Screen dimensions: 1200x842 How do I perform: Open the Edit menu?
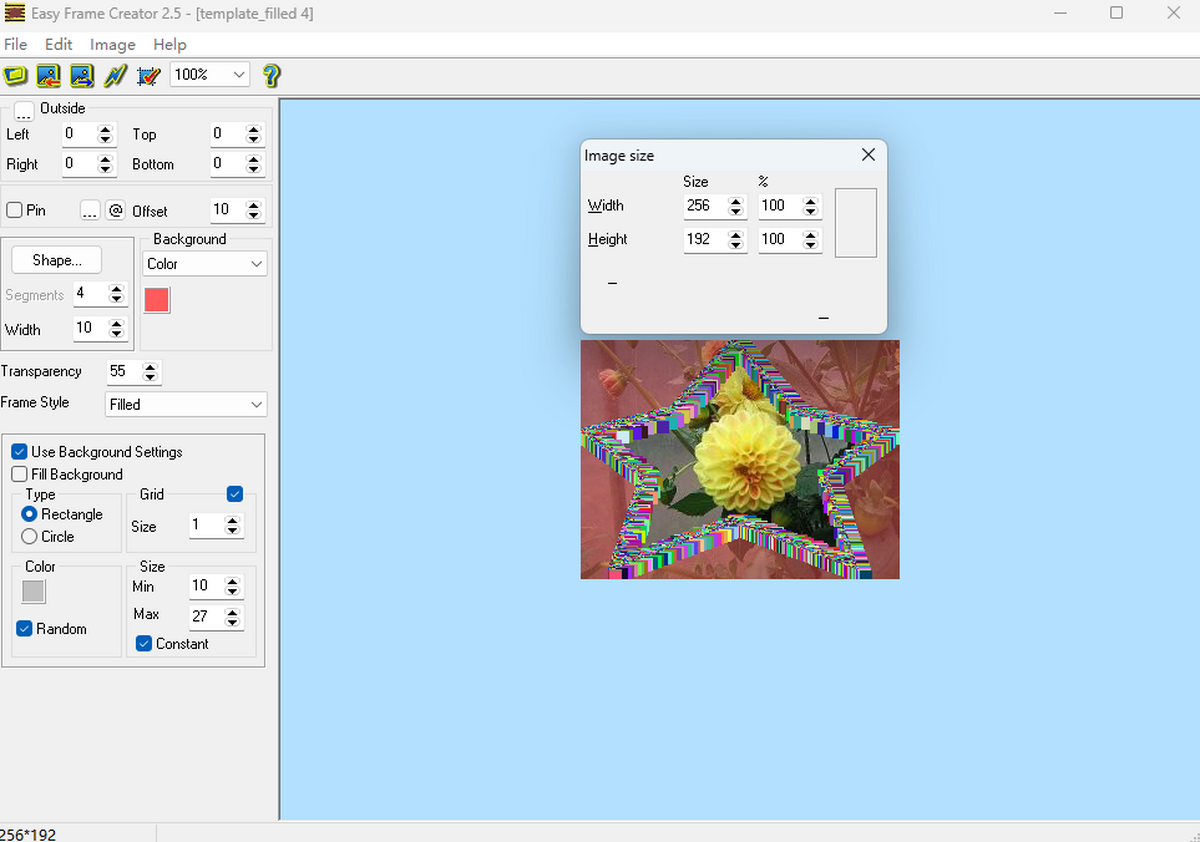point(59,44)
